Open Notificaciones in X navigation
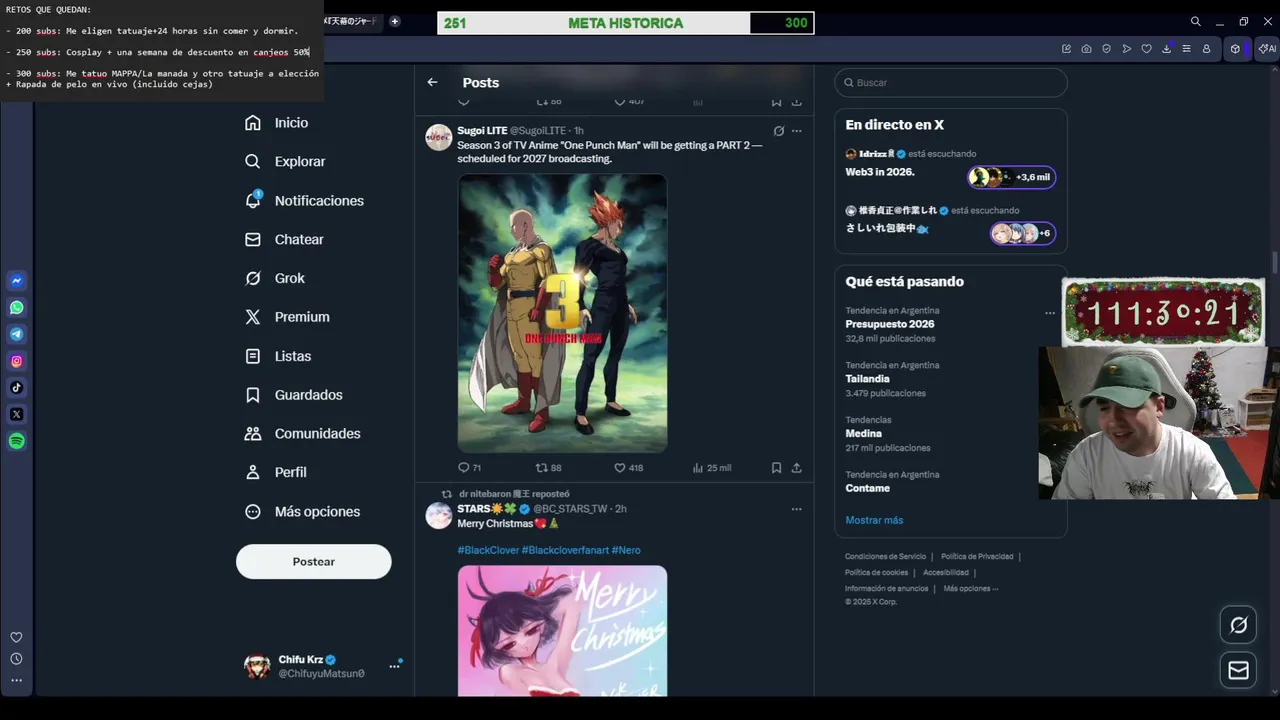 click(304, 200)
